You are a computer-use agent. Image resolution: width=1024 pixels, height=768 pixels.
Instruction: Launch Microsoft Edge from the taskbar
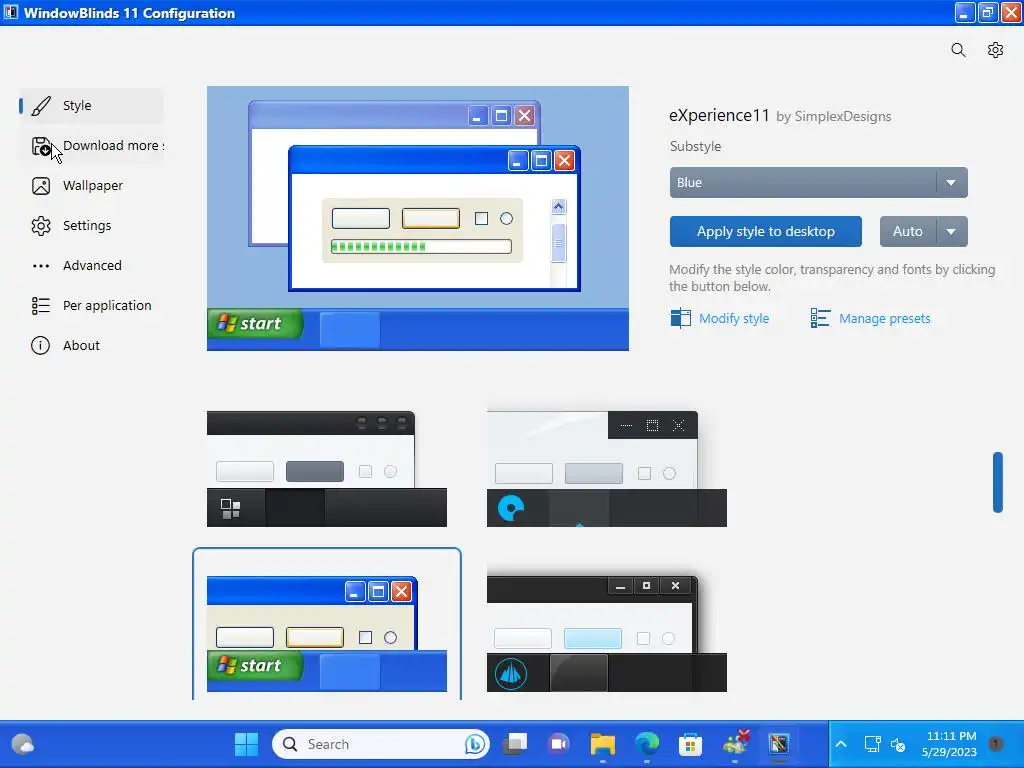click(x=647, y=744)
